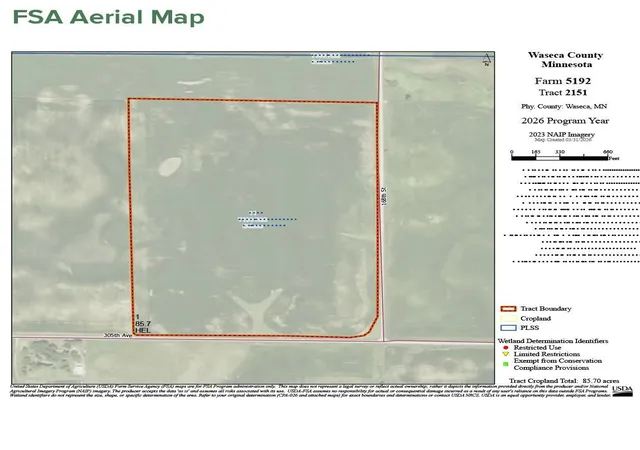
Task: Click the Limited Restrictions legend text
Action: point(547,354)
